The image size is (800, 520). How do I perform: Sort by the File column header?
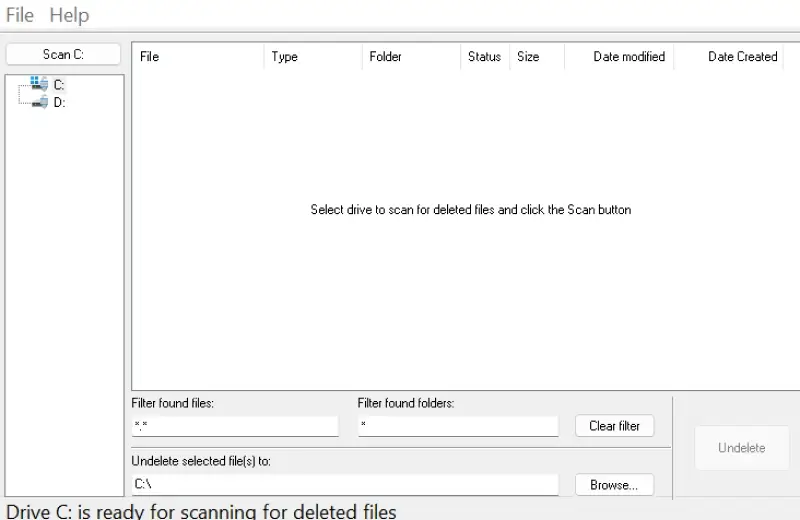point(198,57)
